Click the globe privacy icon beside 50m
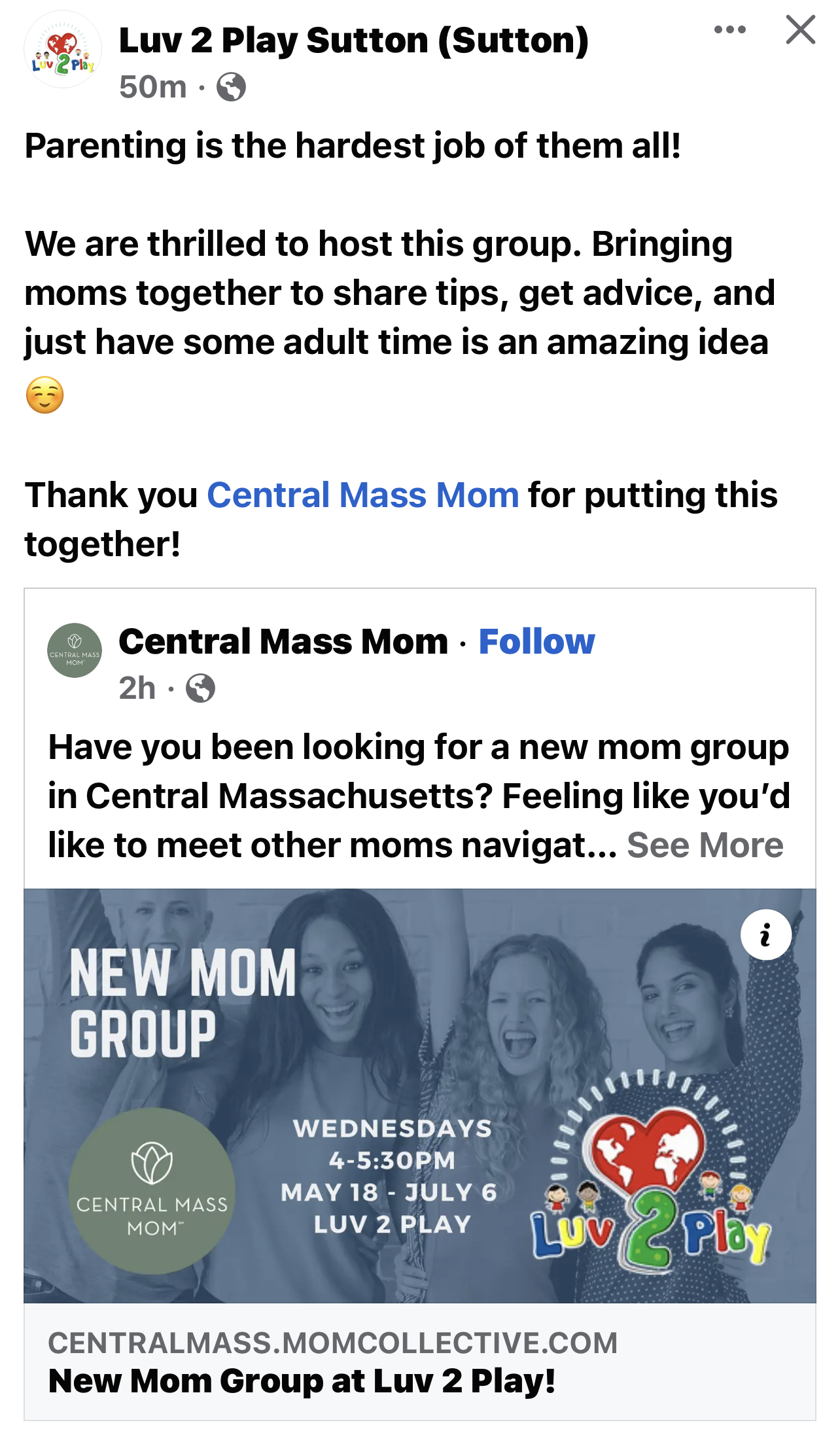 click(231, 87)
